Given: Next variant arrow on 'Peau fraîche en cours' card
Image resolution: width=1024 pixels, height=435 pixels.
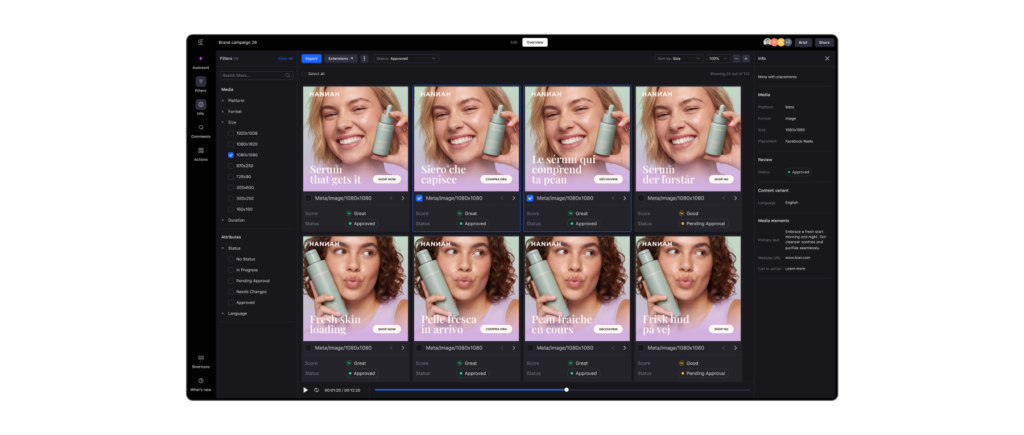Looking at the screenshot, I should click(624, 348).
